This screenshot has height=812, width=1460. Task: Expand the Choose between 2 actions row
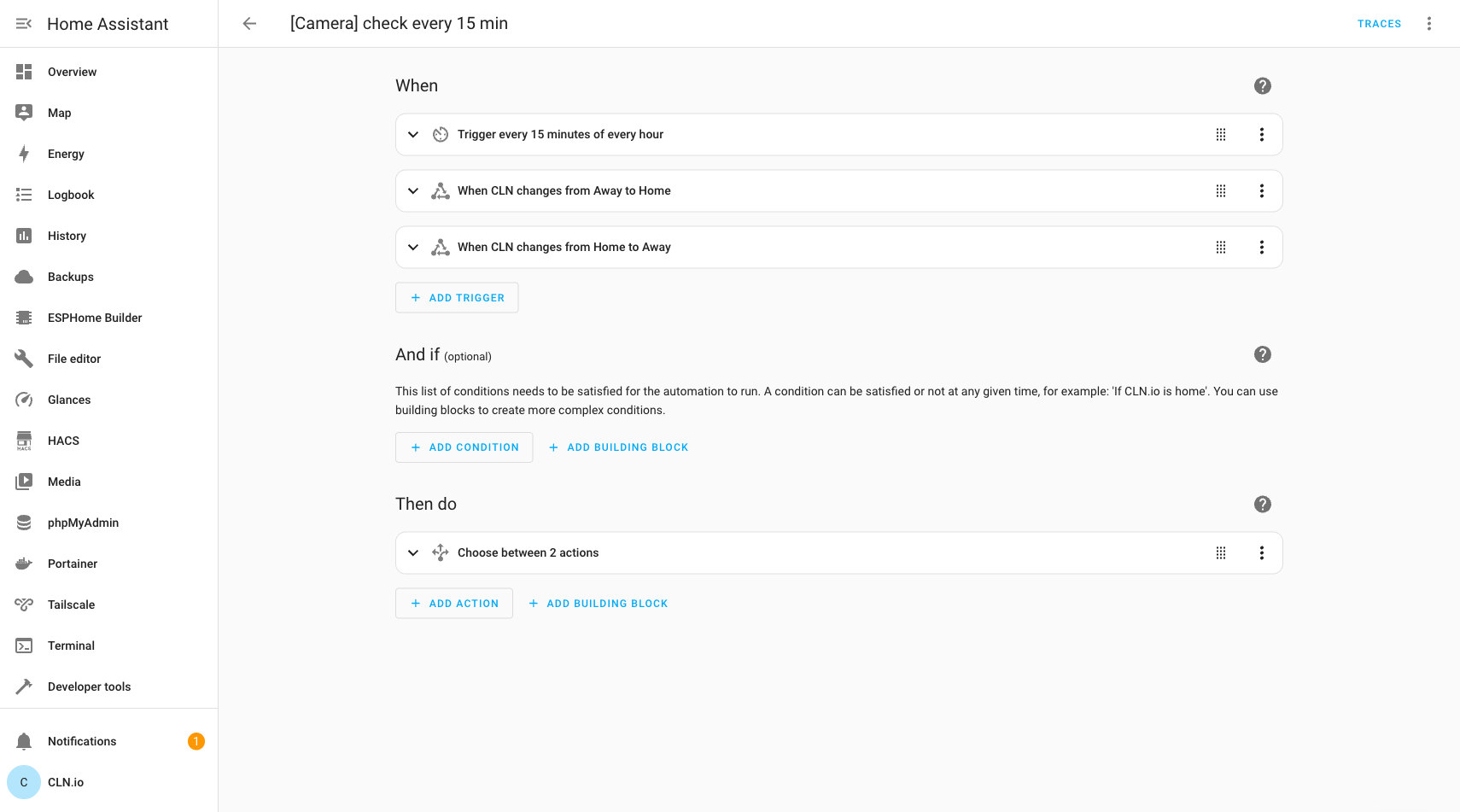pyautogui.click(x=413, y=553)
